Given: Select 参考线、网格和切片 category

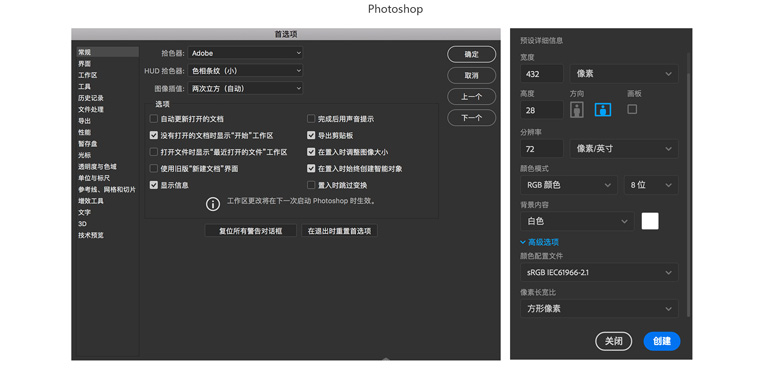Looking at the screenshot, I should pyautogui.click(x=107, y=189).
